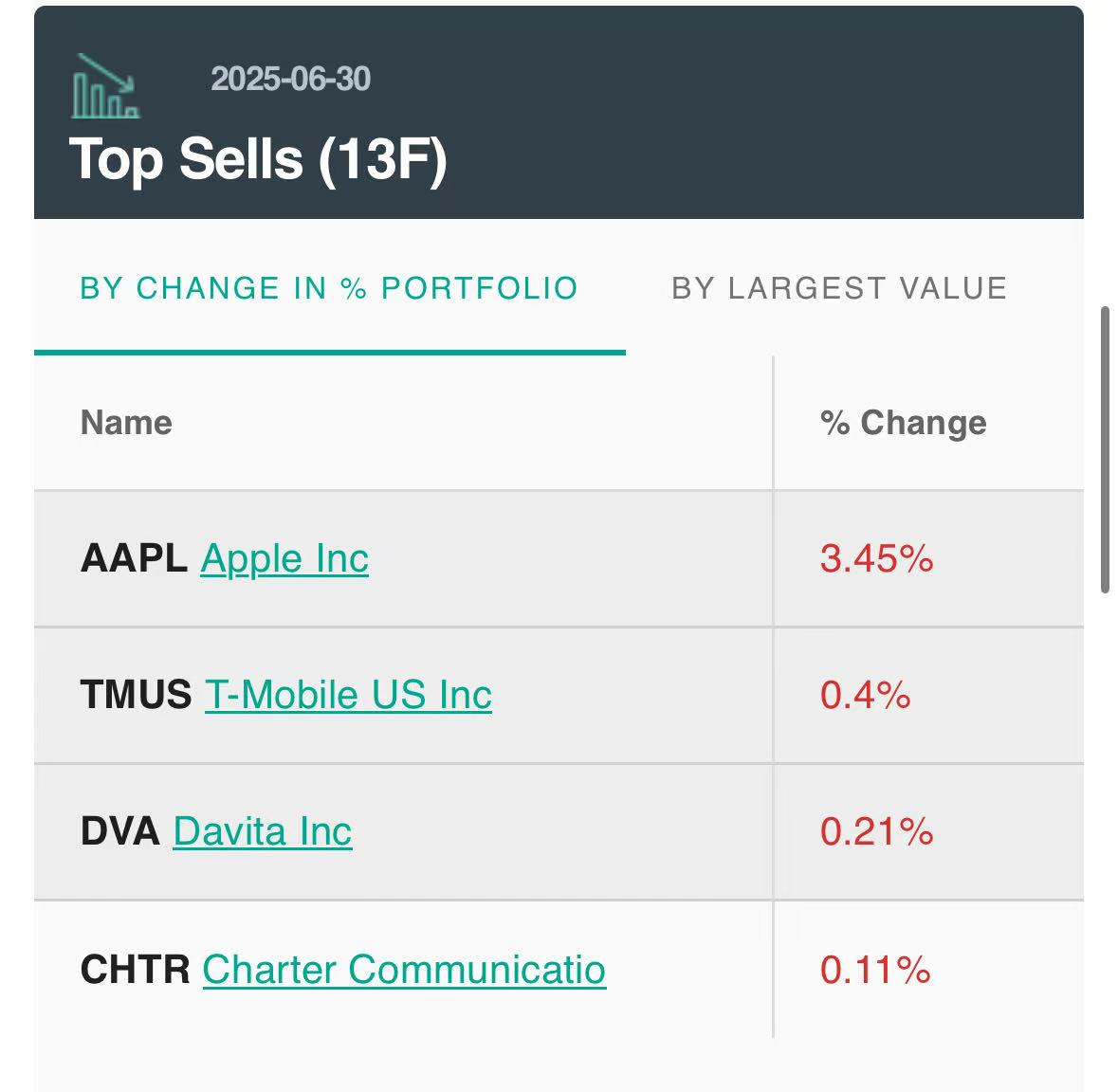This screenshot has width=1118, height=1092.
Task: Click the % Change column header
Action: click(x=903, y=423)
